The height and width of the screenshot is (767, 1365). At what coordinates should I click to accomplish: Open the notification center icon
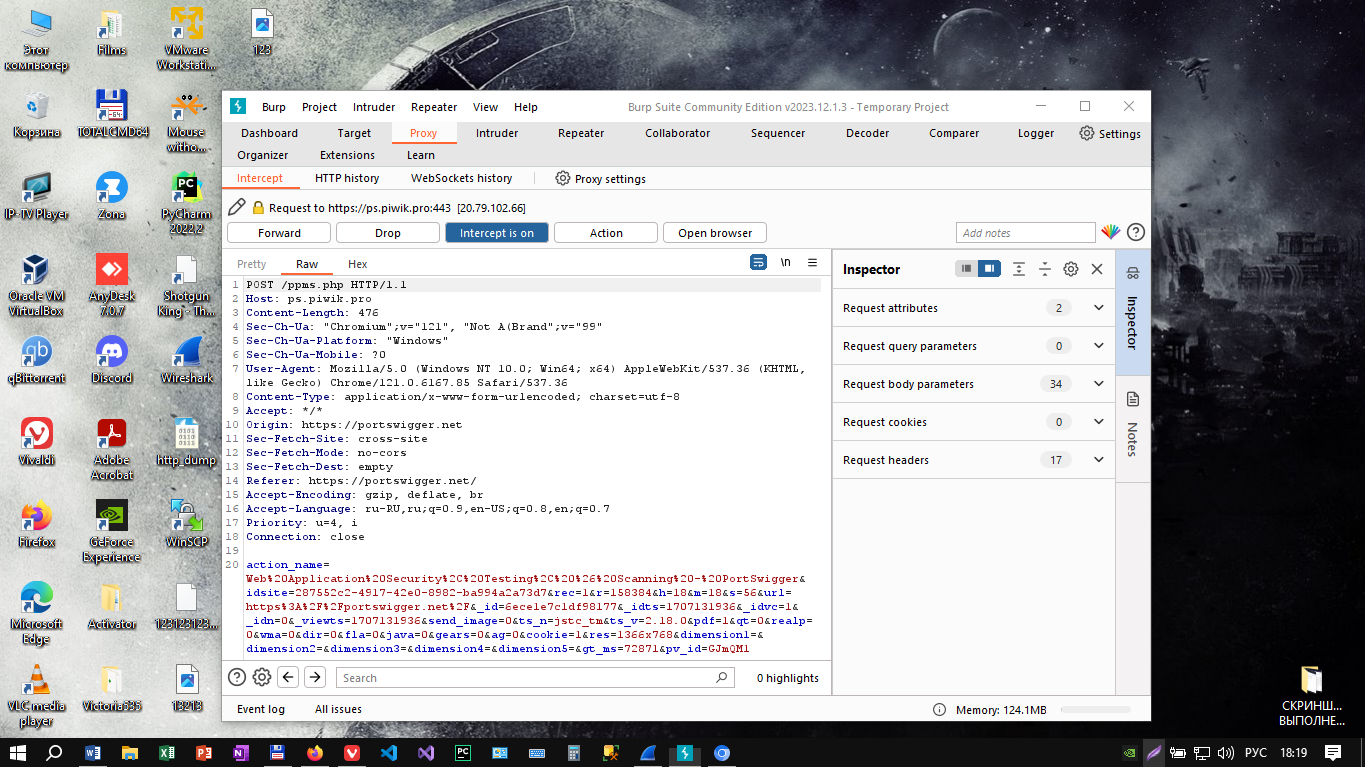coord(1333,752)
